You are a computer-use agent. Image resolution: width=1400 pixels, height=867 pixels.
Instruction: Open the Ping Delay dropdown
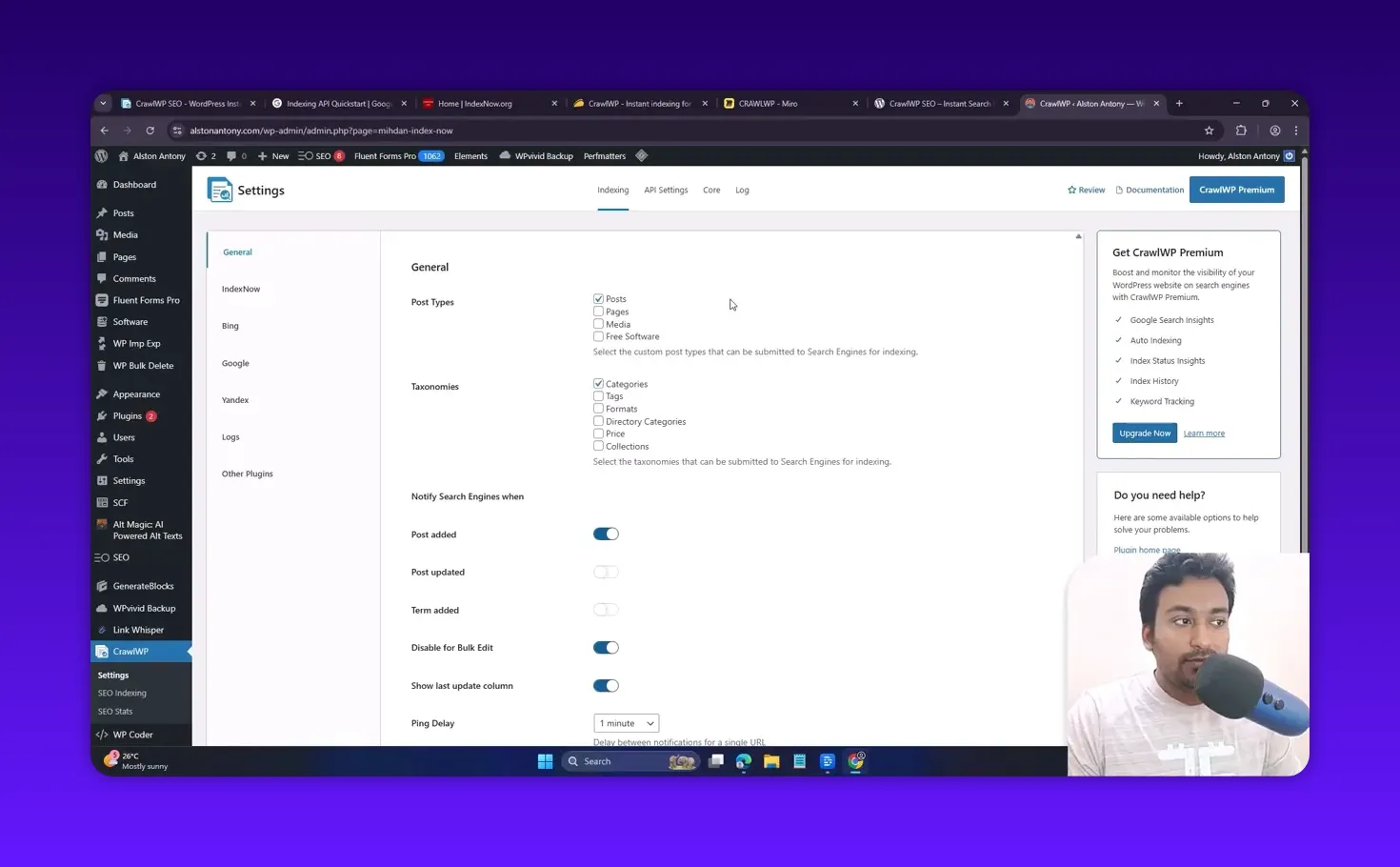626,724
